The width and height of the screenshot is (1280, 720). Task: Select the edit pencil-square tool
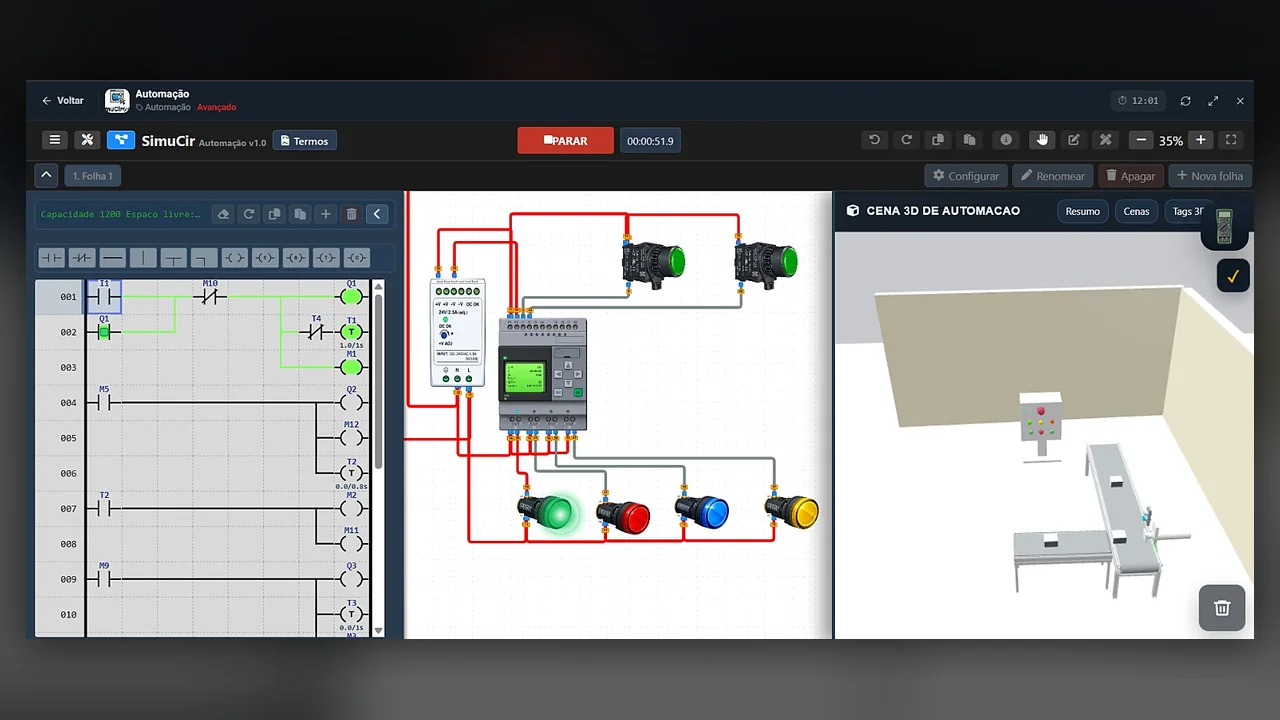click(1074, 140)
